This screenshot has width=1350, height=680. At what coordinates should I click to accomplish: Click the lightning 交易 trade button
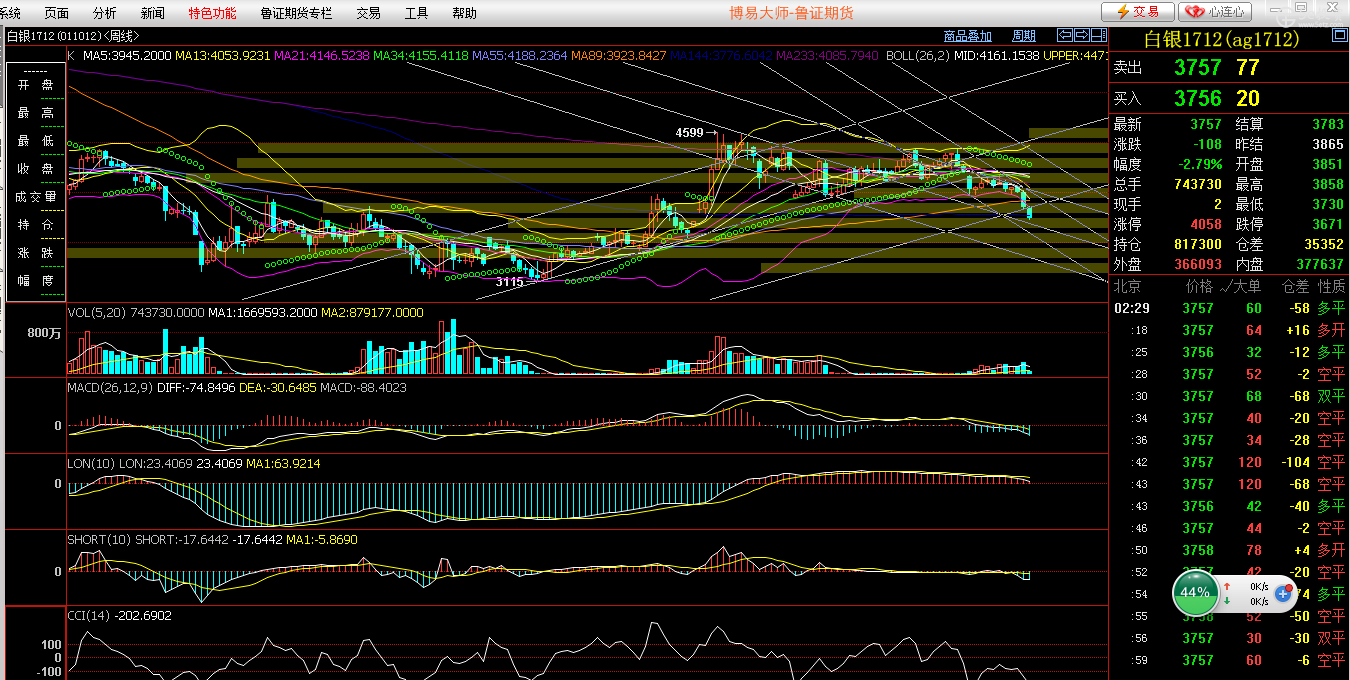[x=1137, y=12]
